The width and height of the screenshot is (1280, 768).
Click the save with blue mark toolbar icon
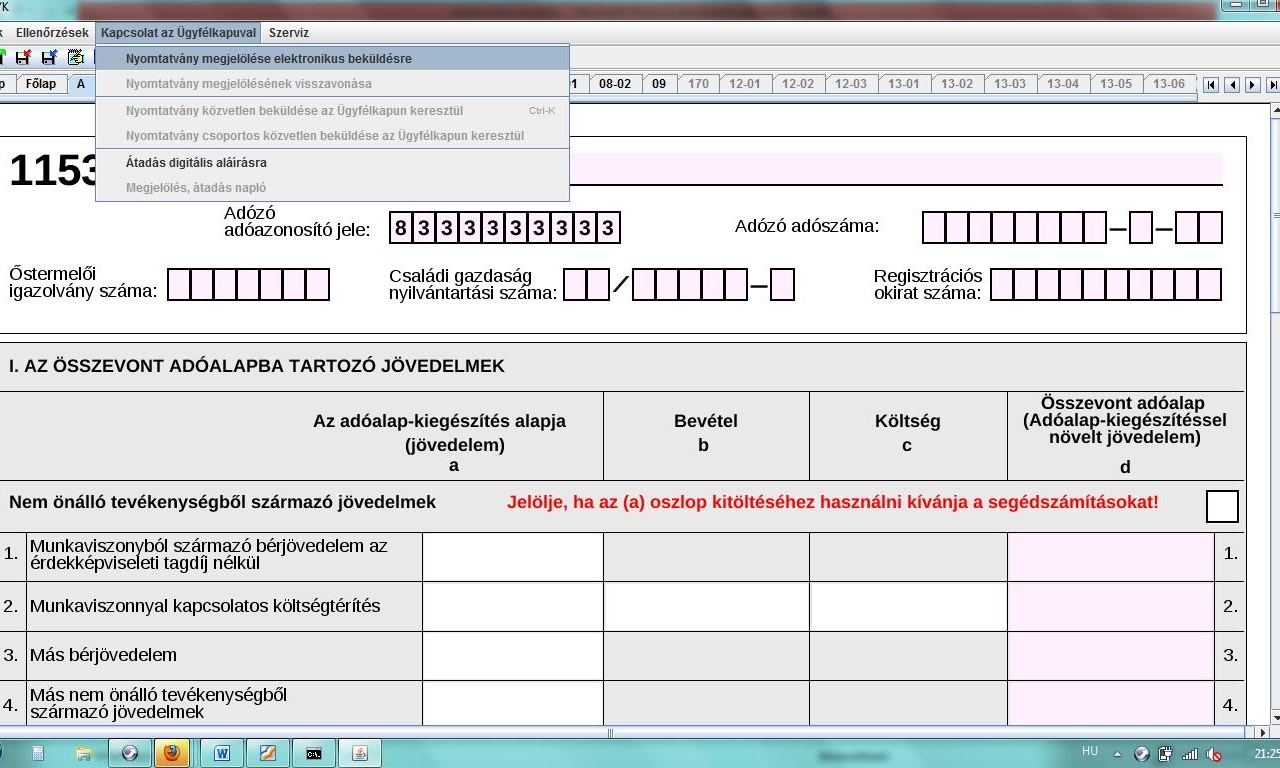49,57
